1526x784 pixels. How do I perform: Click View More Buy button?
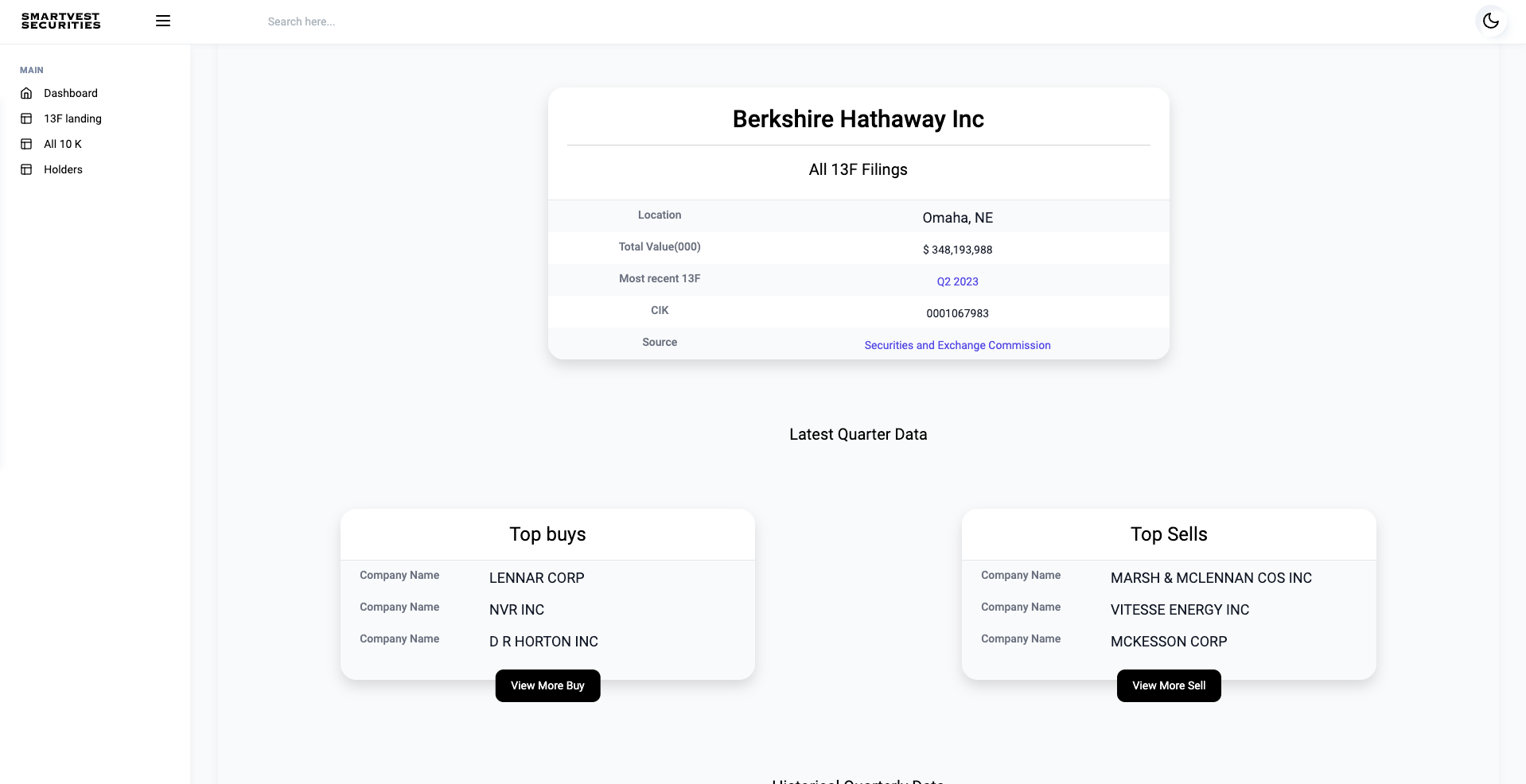(x=547, y=685)
